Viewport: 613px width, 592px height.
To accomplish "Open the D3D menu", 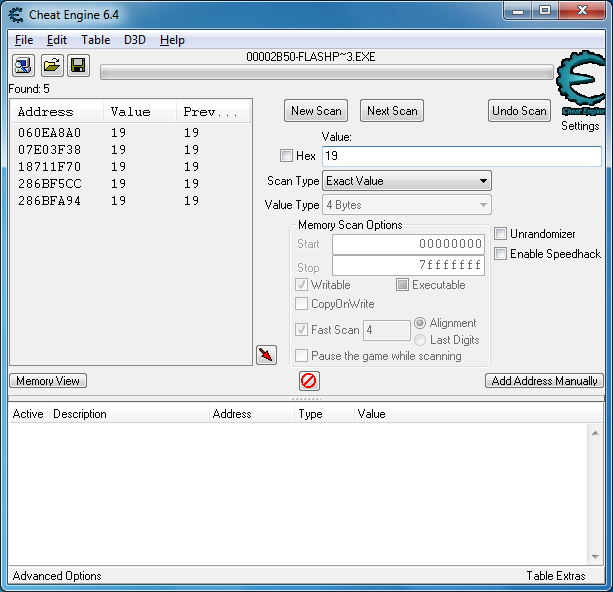I will 135,40.
